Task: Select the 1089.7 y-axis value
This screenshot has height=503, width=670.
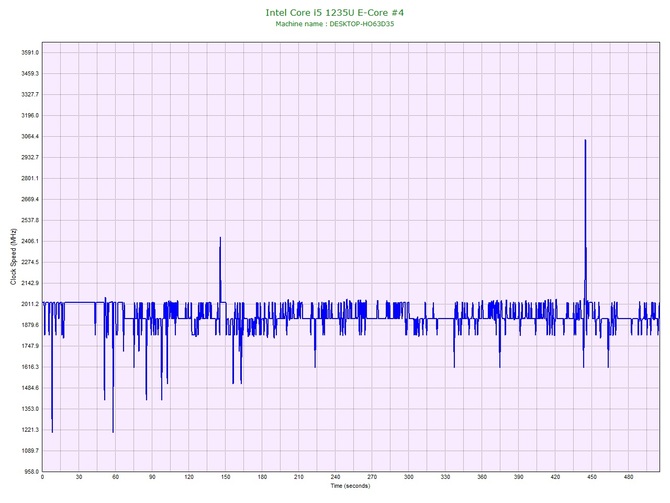Action: 30,450
